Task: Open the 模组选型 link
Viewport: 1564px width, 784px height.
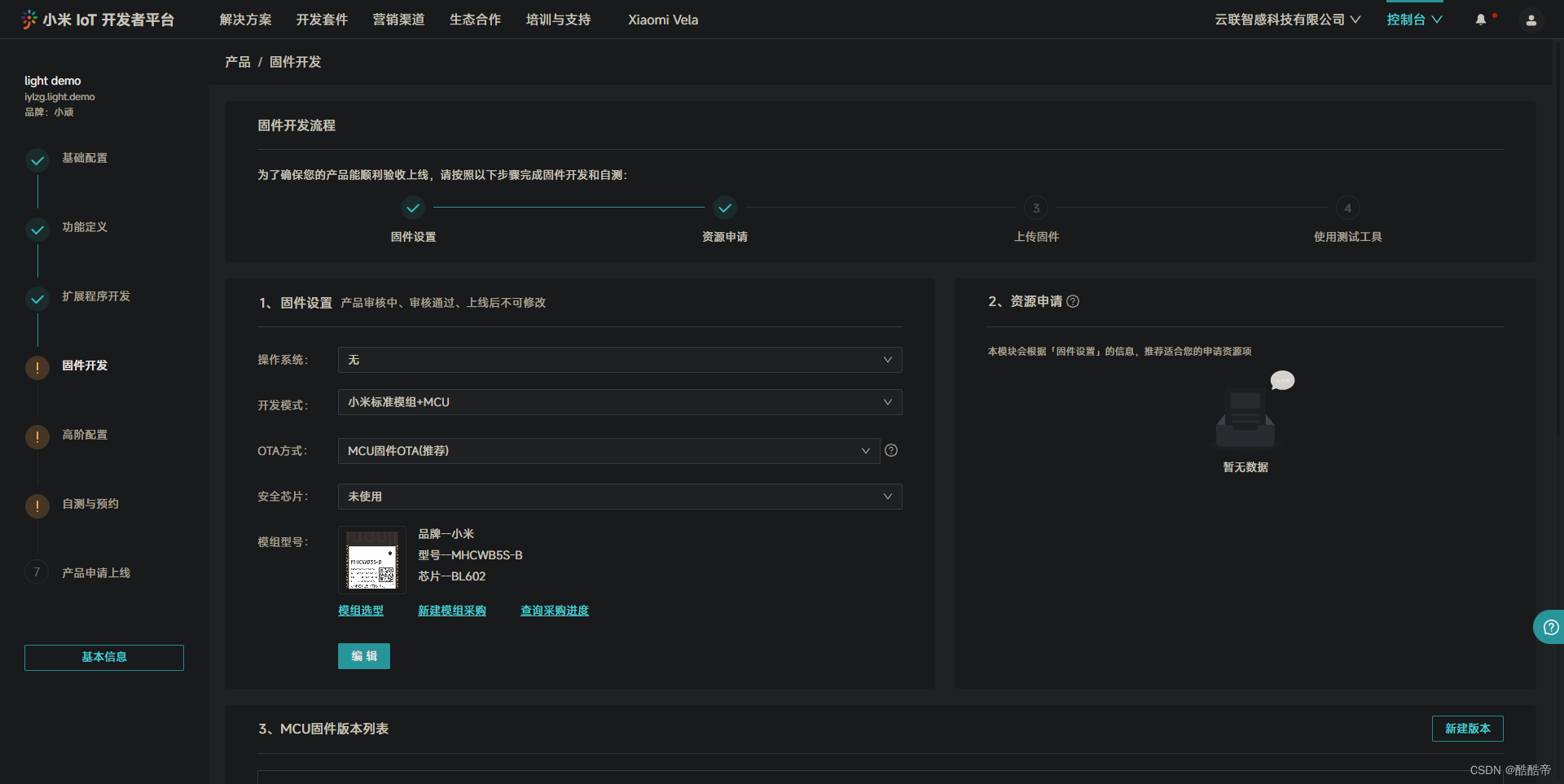Action: (361, 611)
